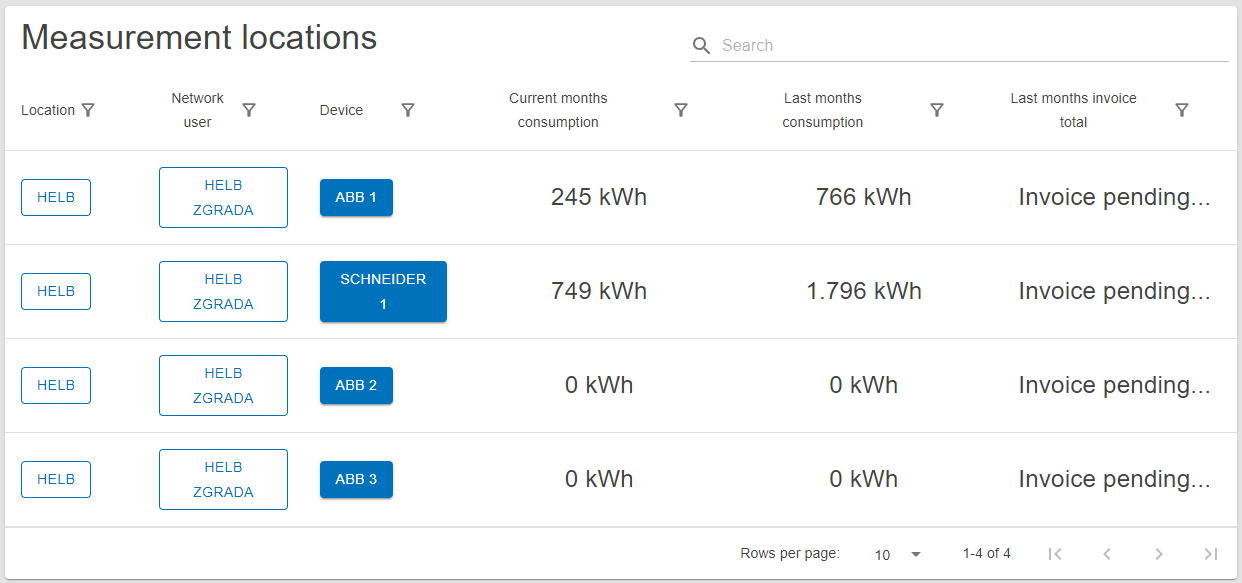1242x583 pixels.
Task: Go to the first page
Action: (x=1055, y=554)
